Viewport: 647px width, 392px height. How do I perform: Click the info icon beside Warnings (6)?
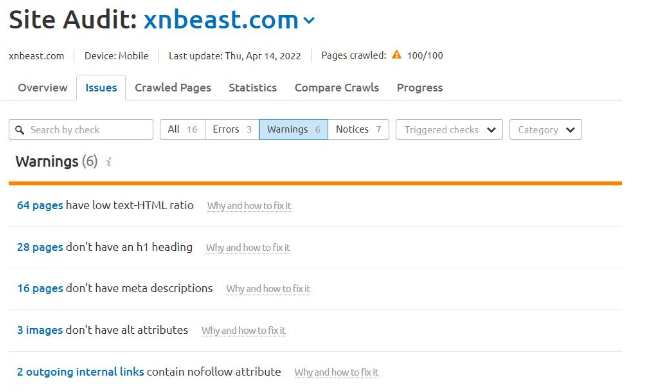[109, 162]
